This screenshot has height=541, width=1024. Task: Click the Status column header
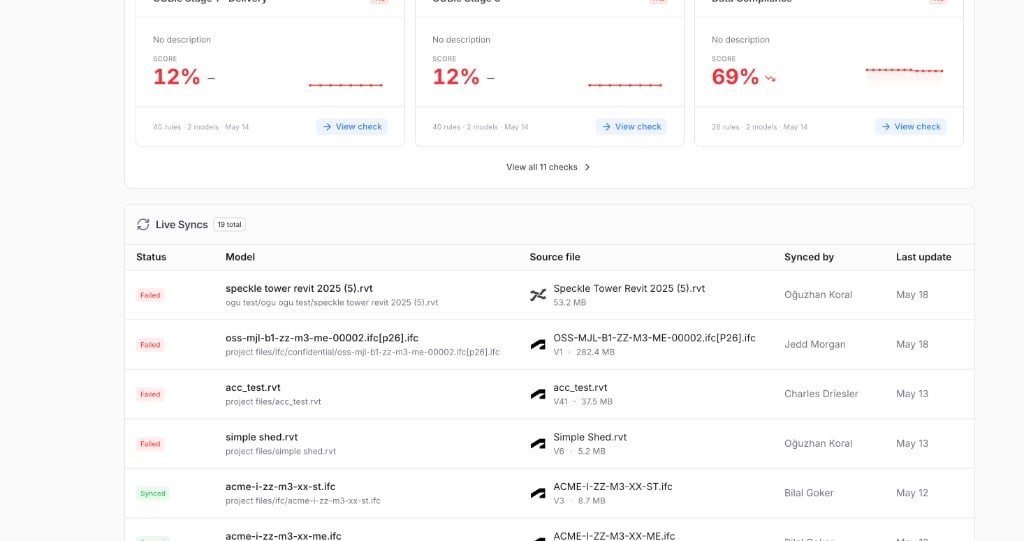pos(151,257)
